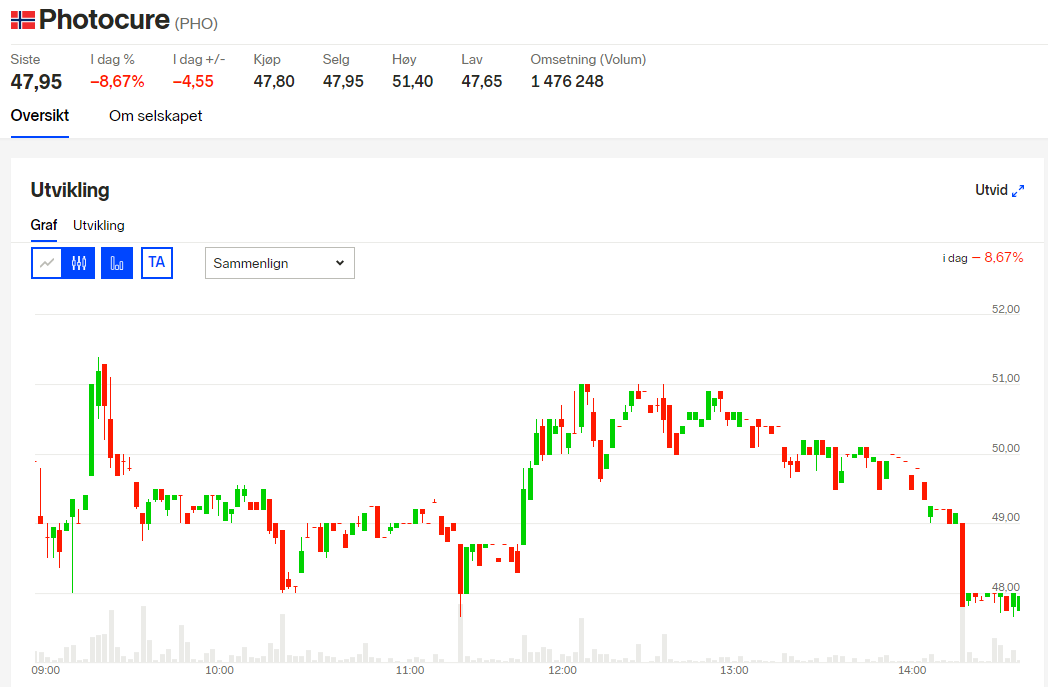
Task: Click the Norwegian flag icon
Action: click(x=23, y=20)
